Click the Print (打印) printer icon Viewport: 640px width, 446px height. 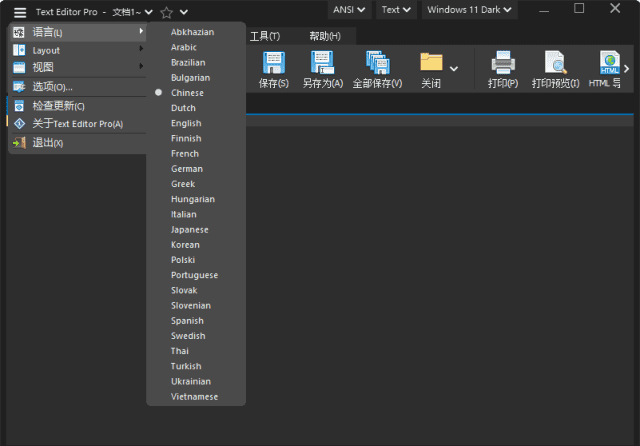click(x=503, y=62)
